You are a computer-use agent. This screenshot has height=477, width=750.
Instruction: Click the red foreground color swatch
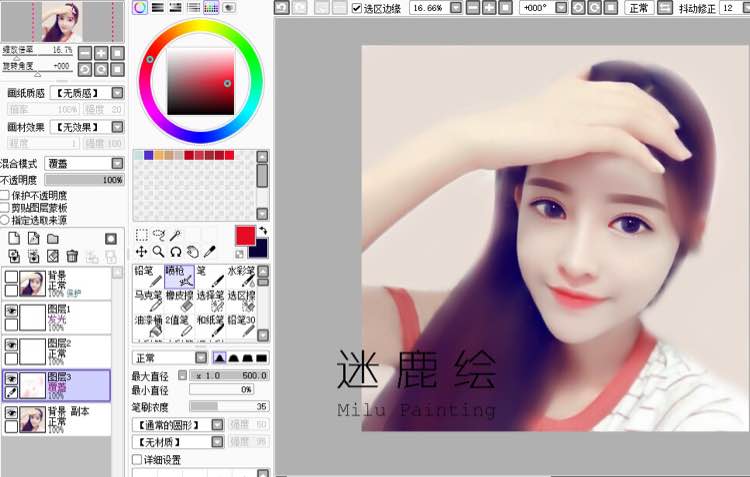pos(245,235)
